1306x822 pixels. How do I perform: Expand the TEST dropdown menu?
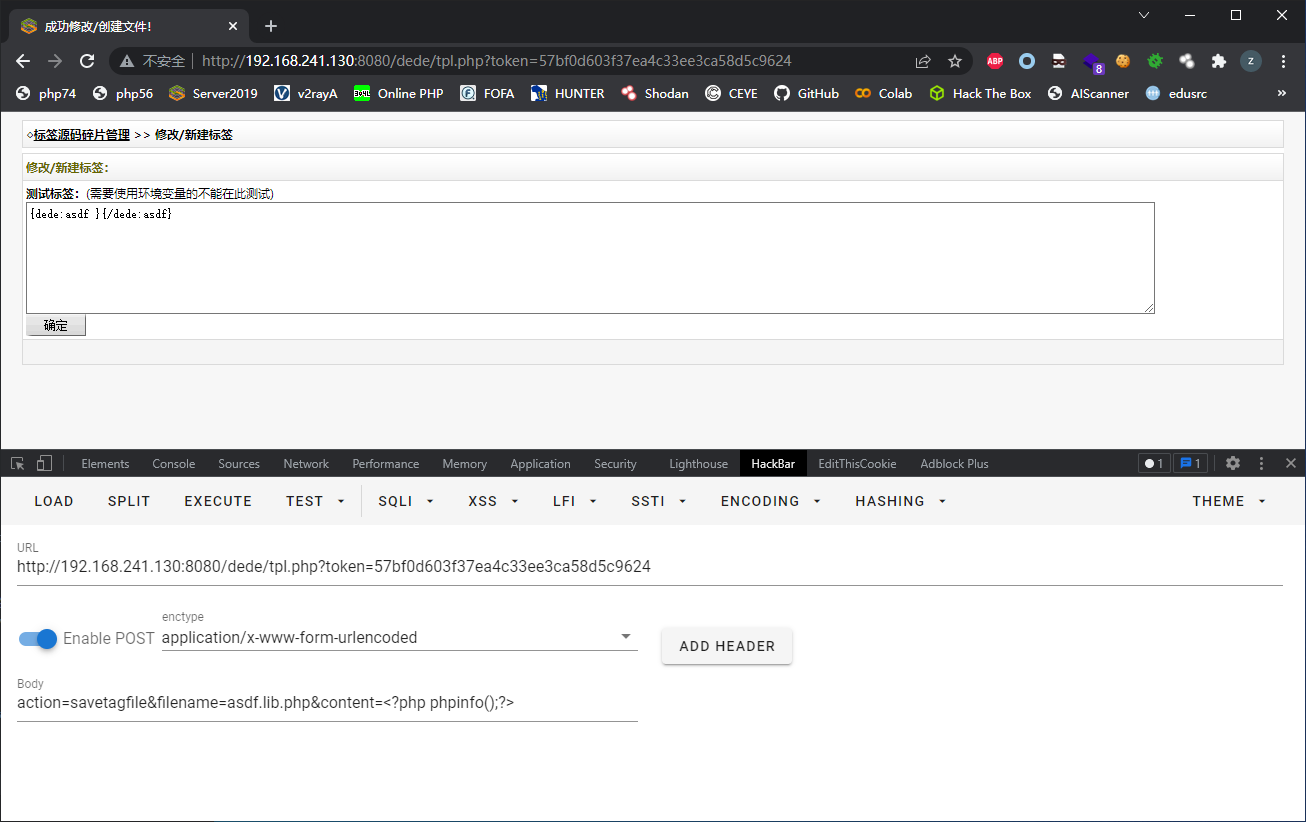pos(315,501)
